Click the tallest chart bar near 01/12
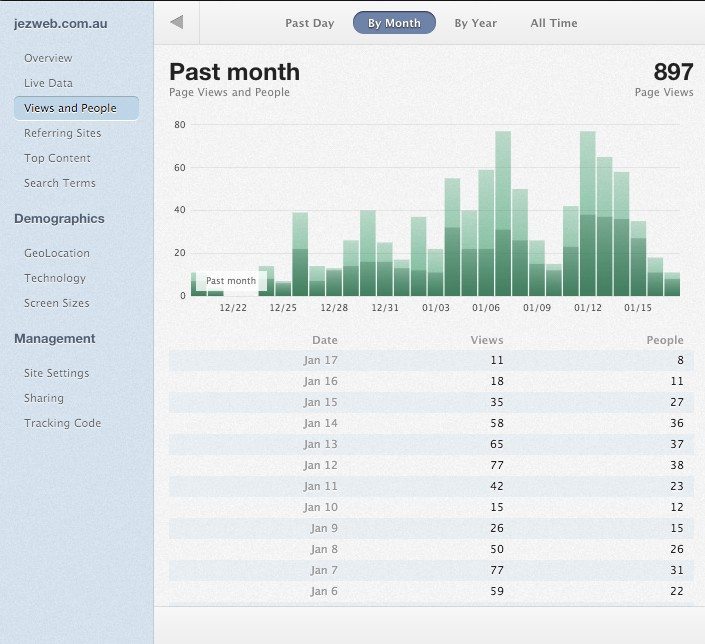705x644 pixels. pyautogui.click(x=587, y=215)
